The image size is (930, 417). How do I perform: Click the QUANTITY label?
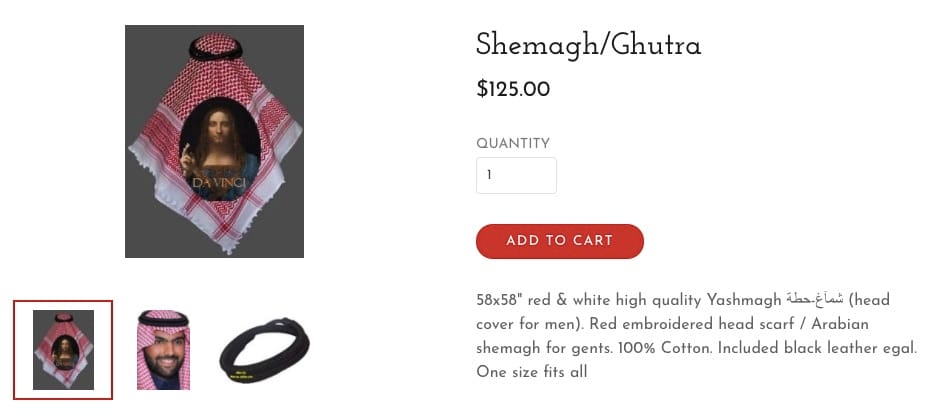coord(513,144)
